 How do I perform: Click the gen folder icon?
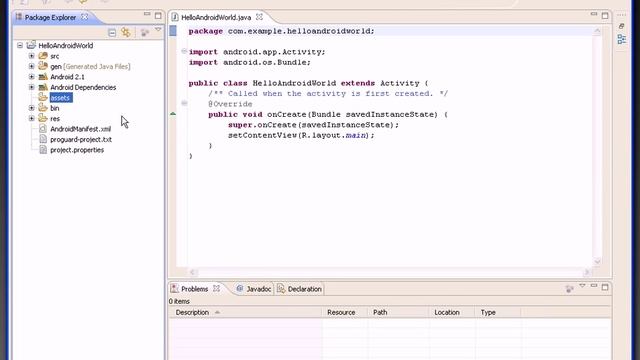43,66
